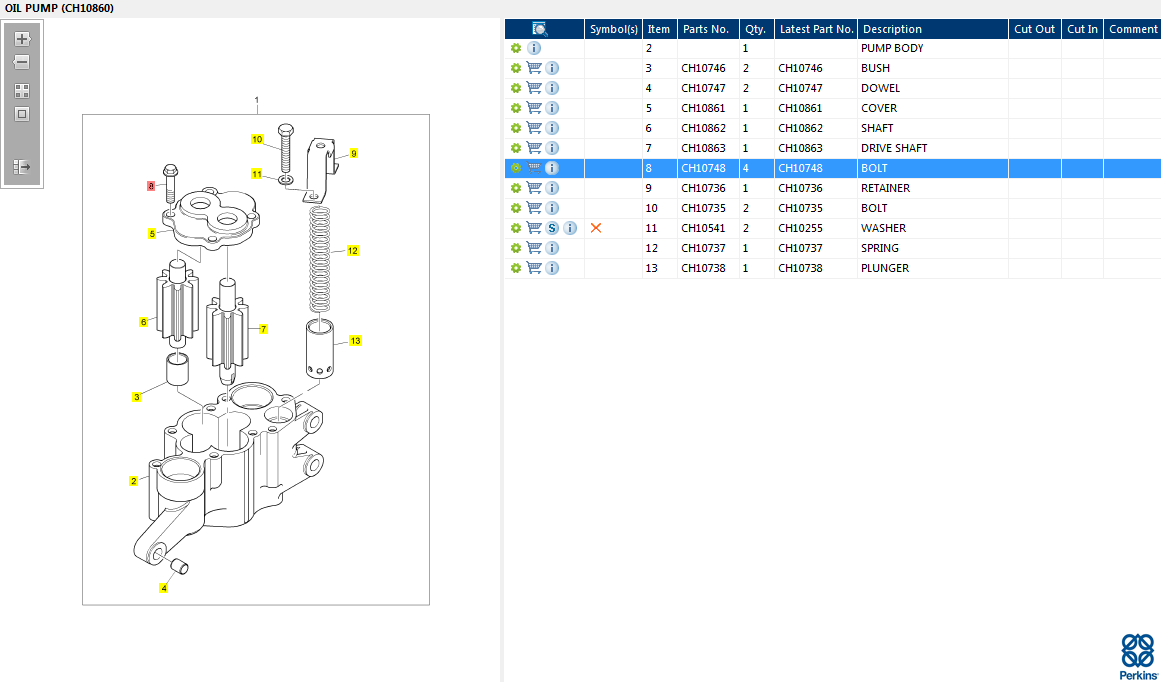Click parts number CH10862
The image size is (1161, 682).
(x=703, y=128)
